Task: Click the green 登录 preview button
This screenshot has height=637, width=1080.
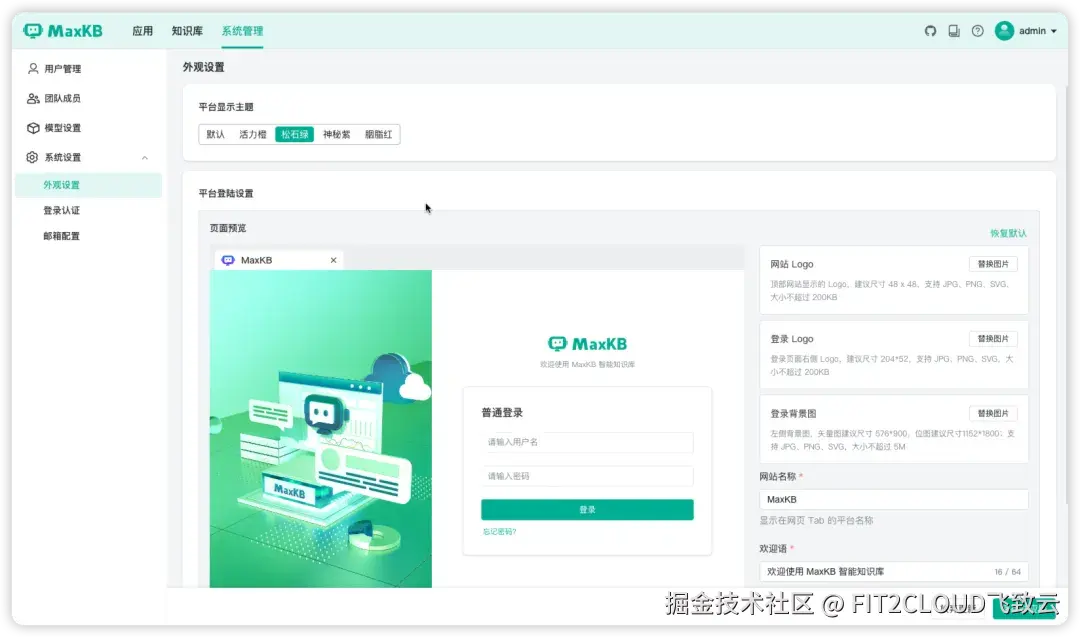Action: pos(588,510)
